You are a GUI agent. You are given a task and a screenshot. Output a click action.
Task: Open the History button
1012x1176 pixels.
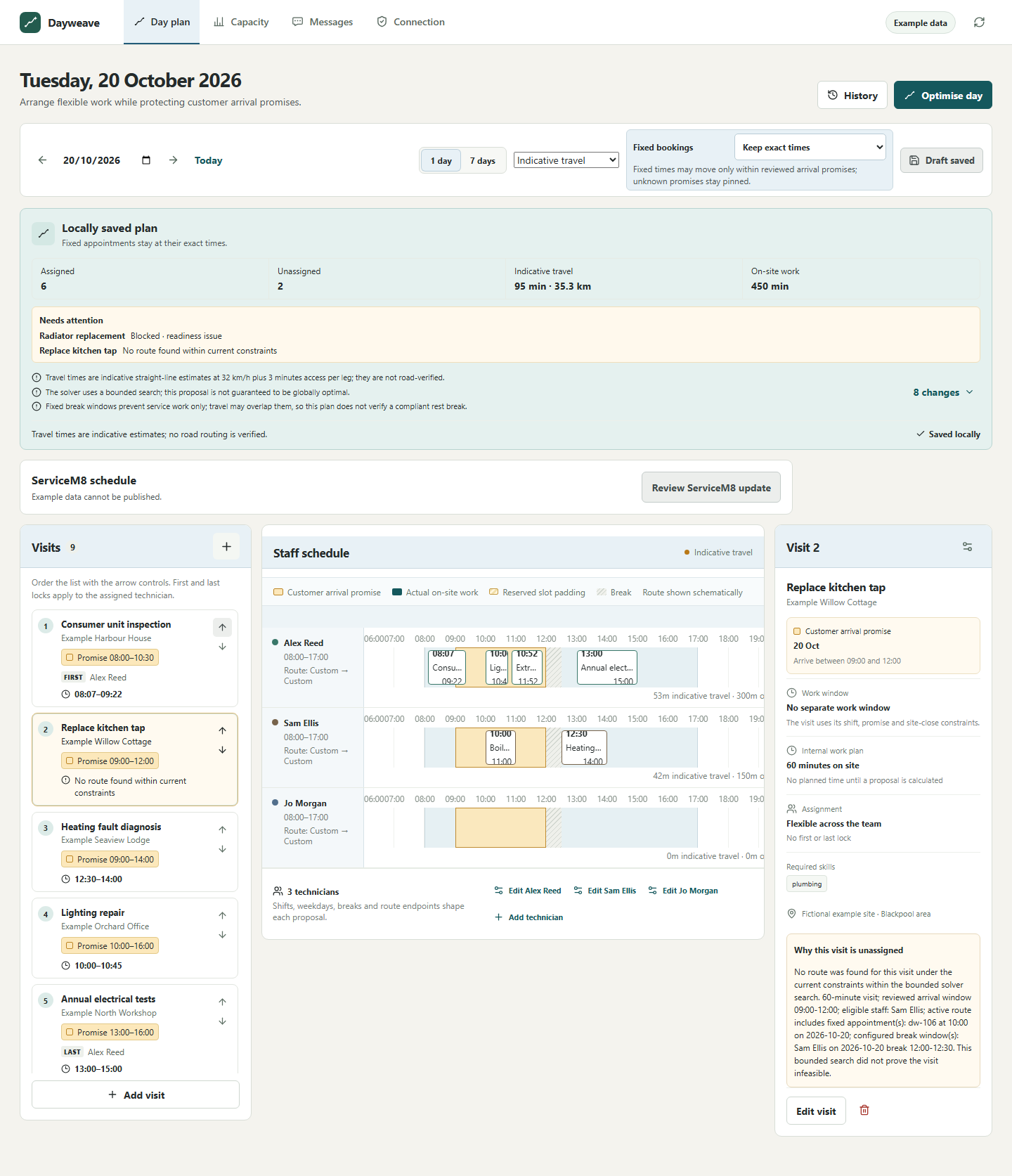pos(852,95)
